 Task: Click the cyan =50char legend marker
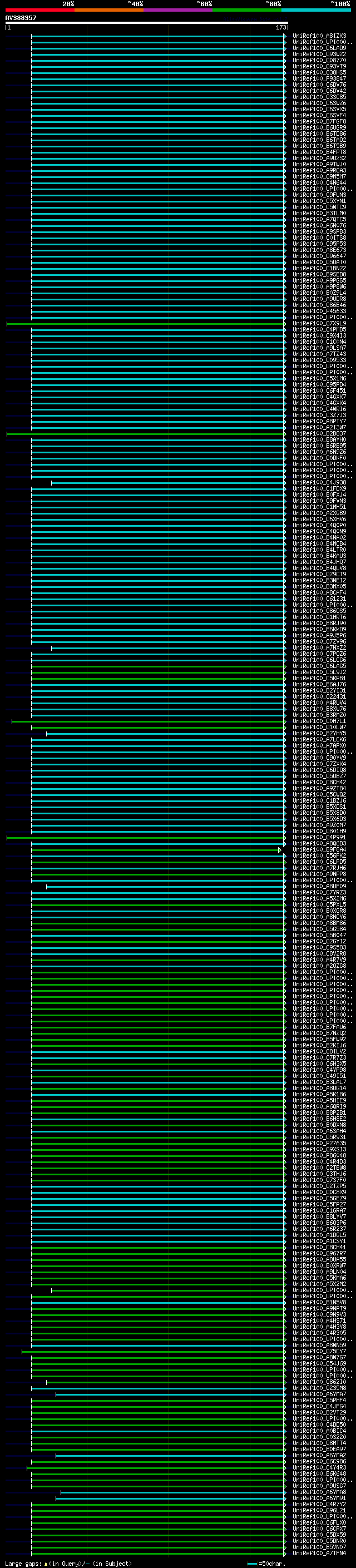[x=252, y=1563]
